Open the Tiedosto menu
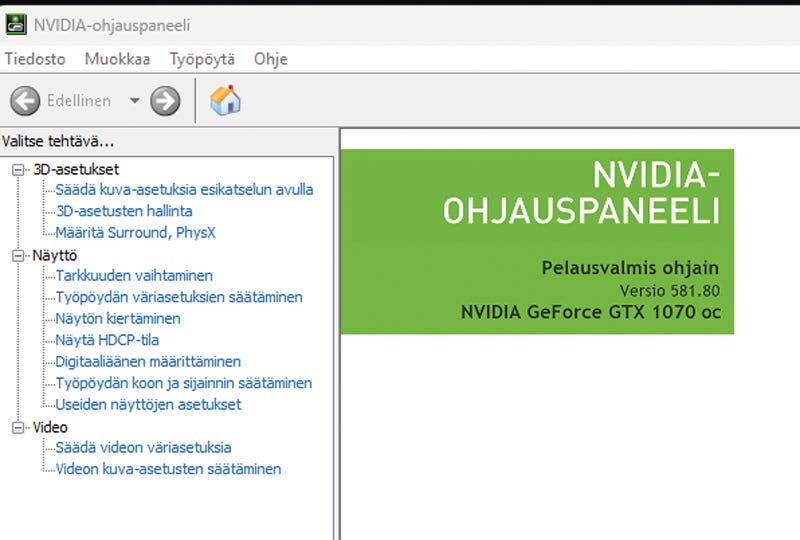800x540 pixels. 35,59
